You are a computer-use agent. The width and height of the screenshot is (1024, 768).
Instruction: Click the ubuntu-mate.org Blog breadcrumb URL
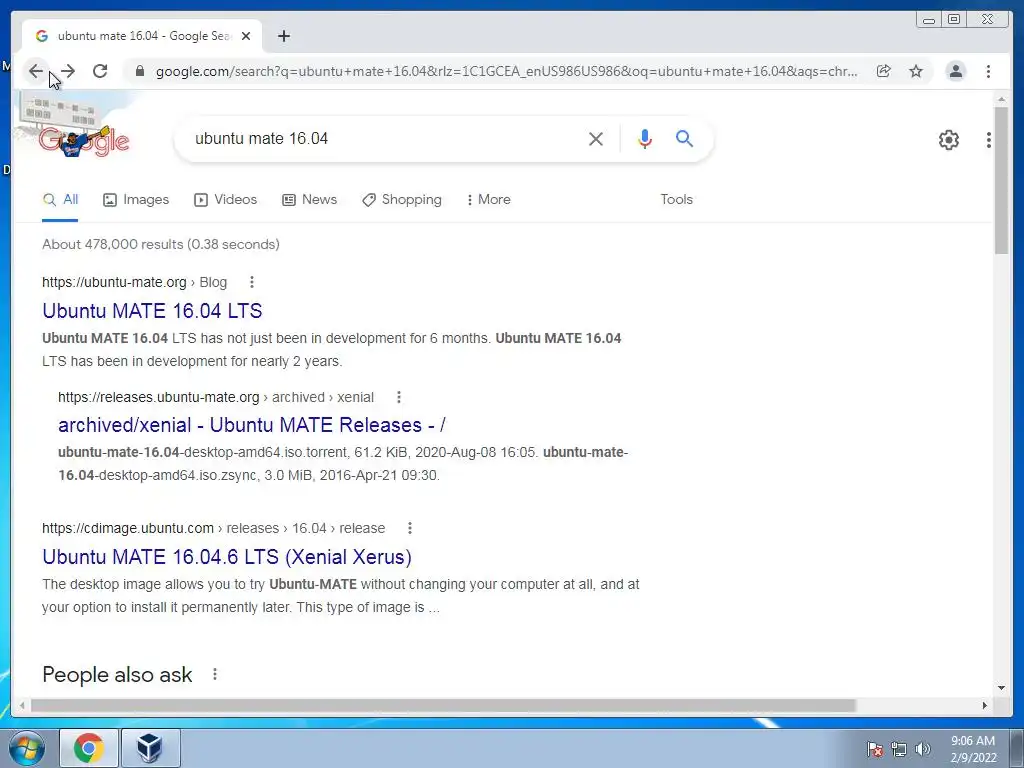[x=135, y=282]
